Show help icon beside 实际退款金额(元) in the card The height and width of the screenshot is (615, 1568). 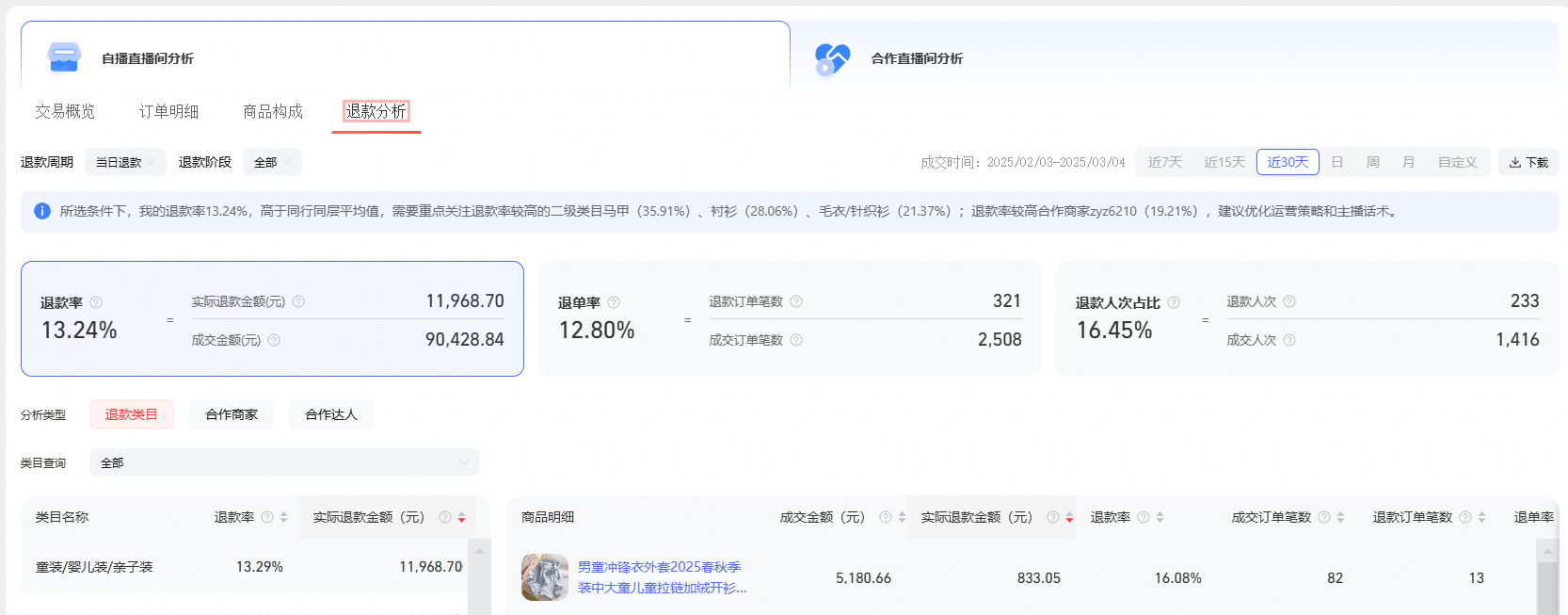(298, 301)
